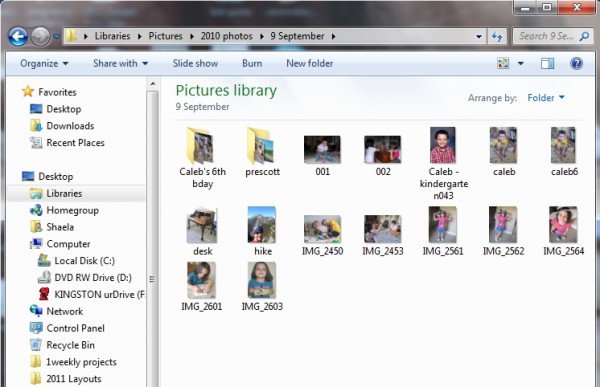
Task: Select Network in the navigation pane
Action: (56, 311)
